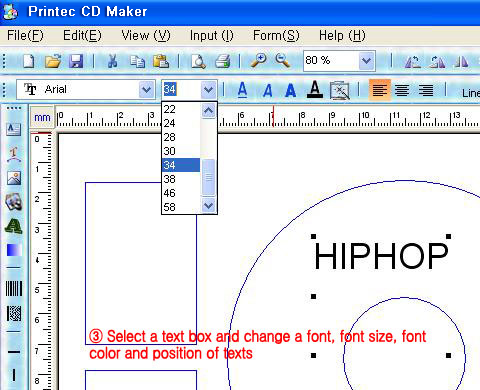480x390 pixels.
Task: Open the font color A with black bar
Action: coord(315,89)
